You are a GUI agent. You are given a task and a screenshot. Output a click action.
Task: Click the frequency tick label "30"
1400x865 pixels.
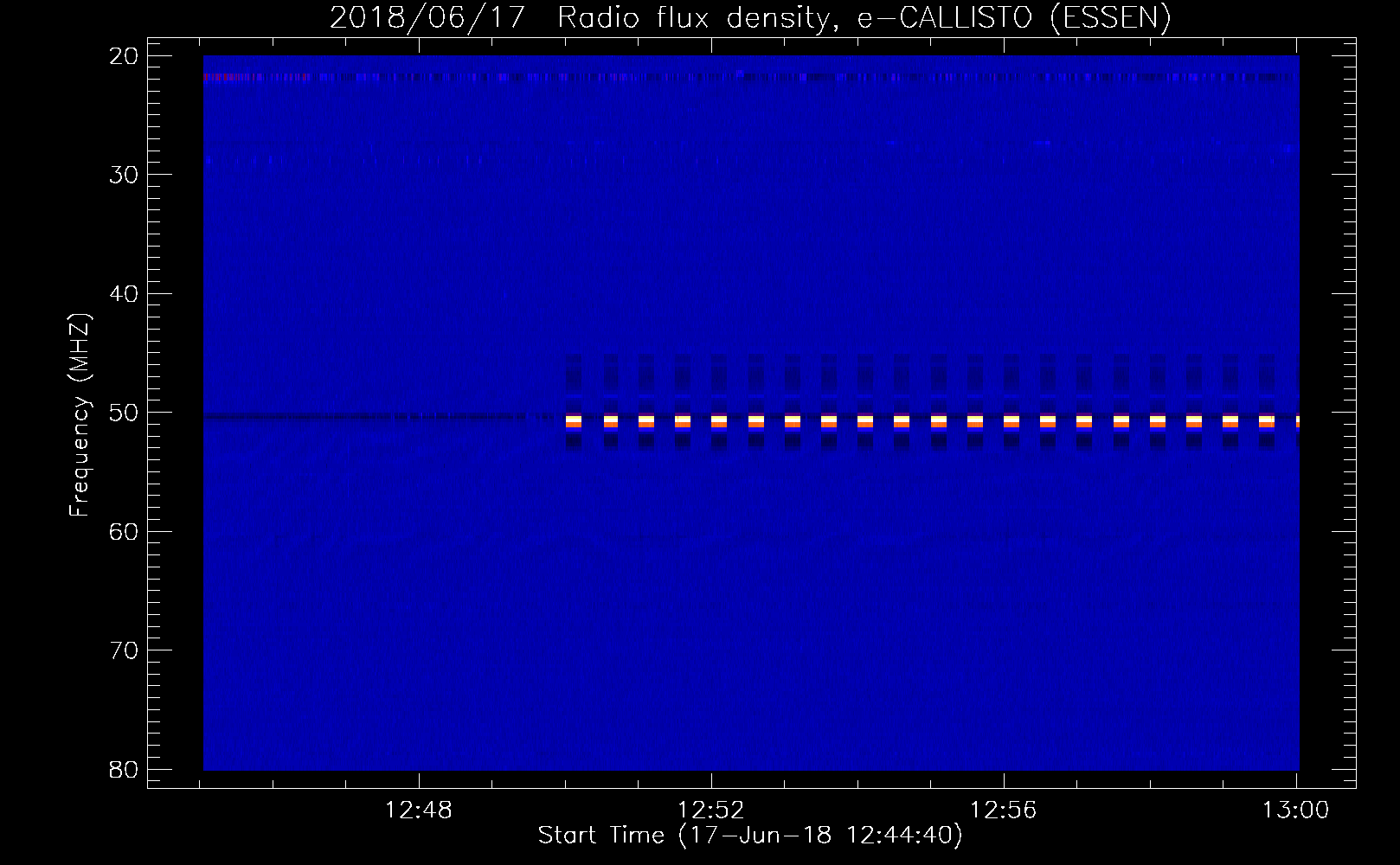tap(125, 175)
